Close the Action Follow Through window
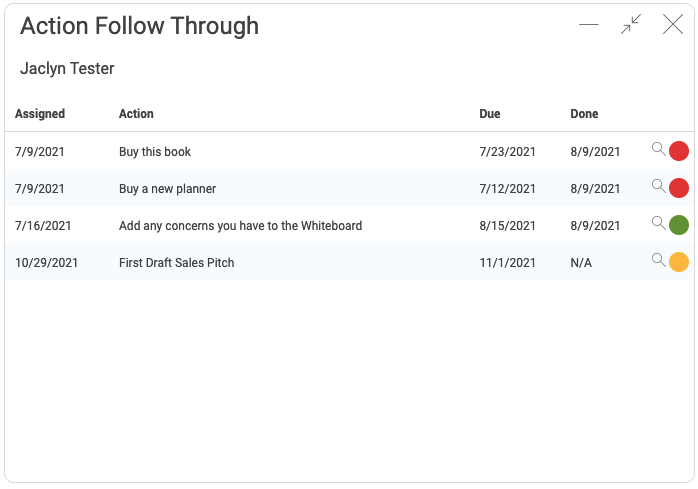The width and height of the screenshot is (698, 489). coord(673,24)
